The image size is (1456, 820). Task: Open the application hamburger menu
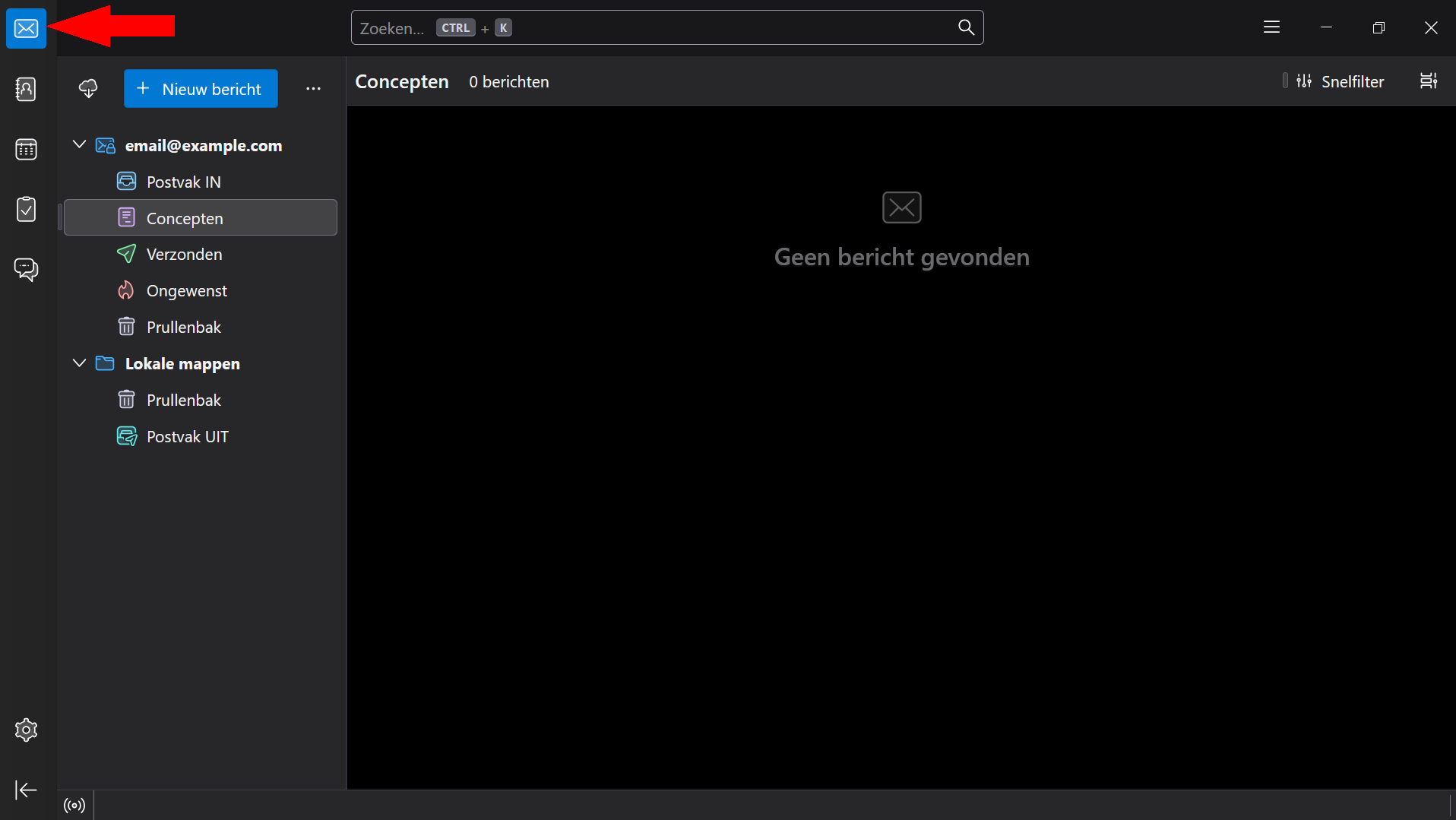1271,28
